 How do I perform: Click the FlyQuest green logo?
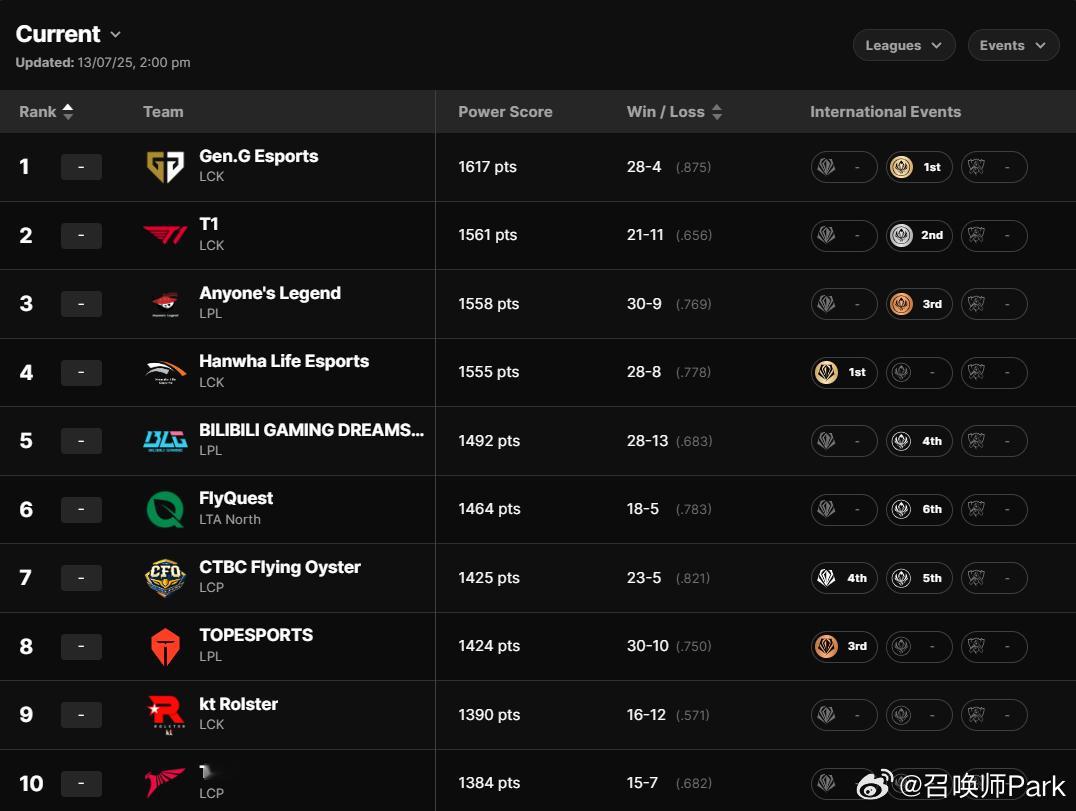coord(165,510)
